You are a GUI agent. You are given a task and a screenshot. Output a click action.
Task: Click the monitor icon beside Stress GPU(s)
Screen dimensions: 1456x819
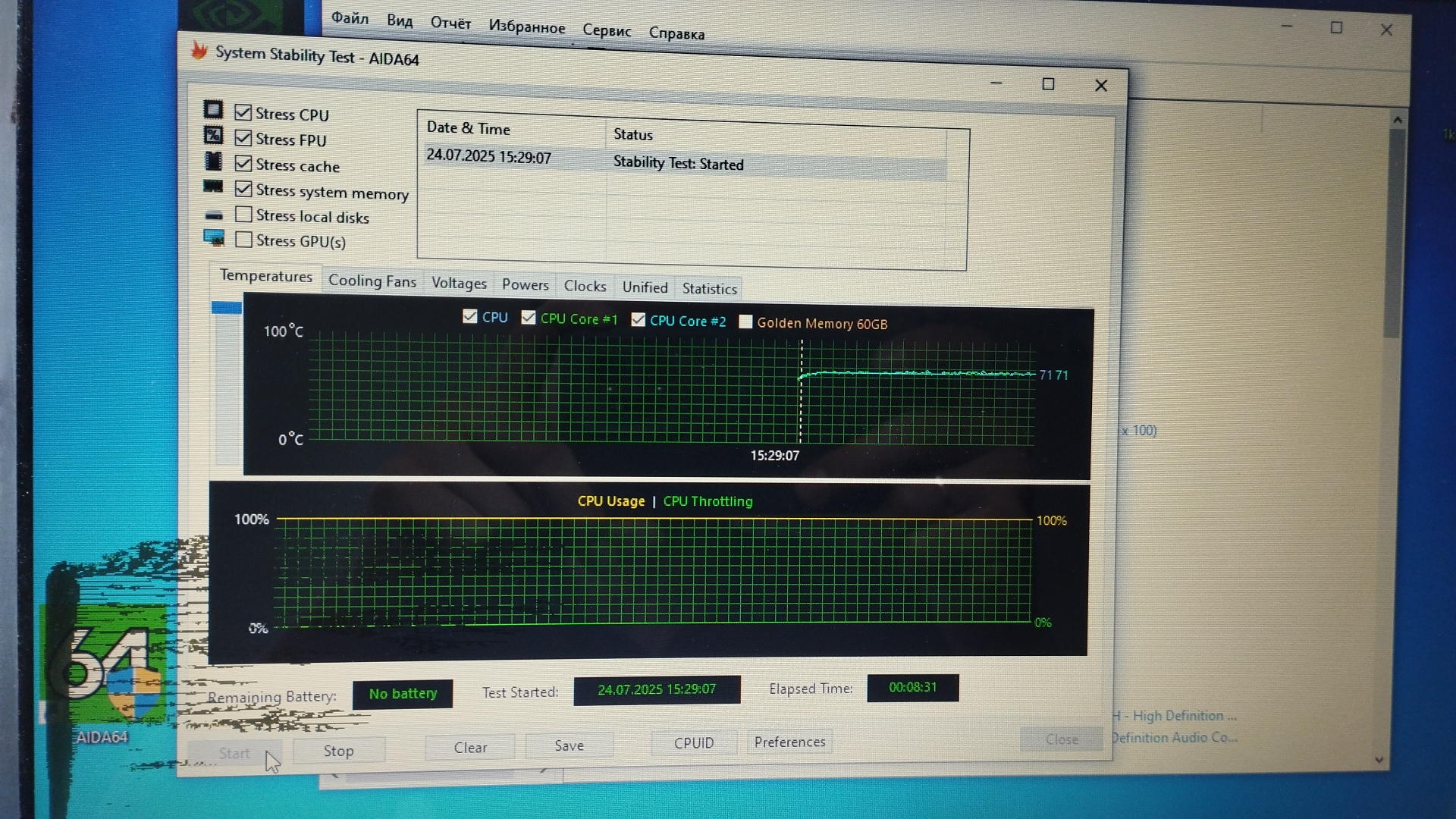pyautogui.click(x=214, y=238)
